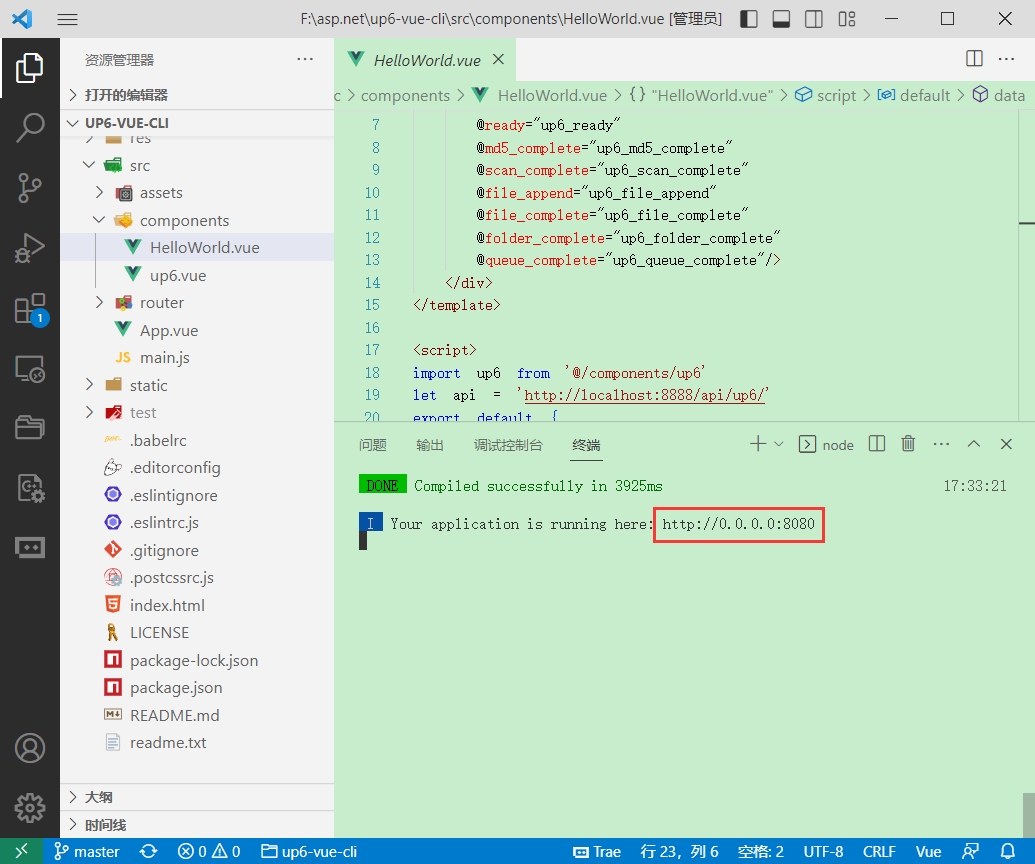1035x864 pixels.
Task: Toggle the secondary sidebar layout button
Action: 814,19
